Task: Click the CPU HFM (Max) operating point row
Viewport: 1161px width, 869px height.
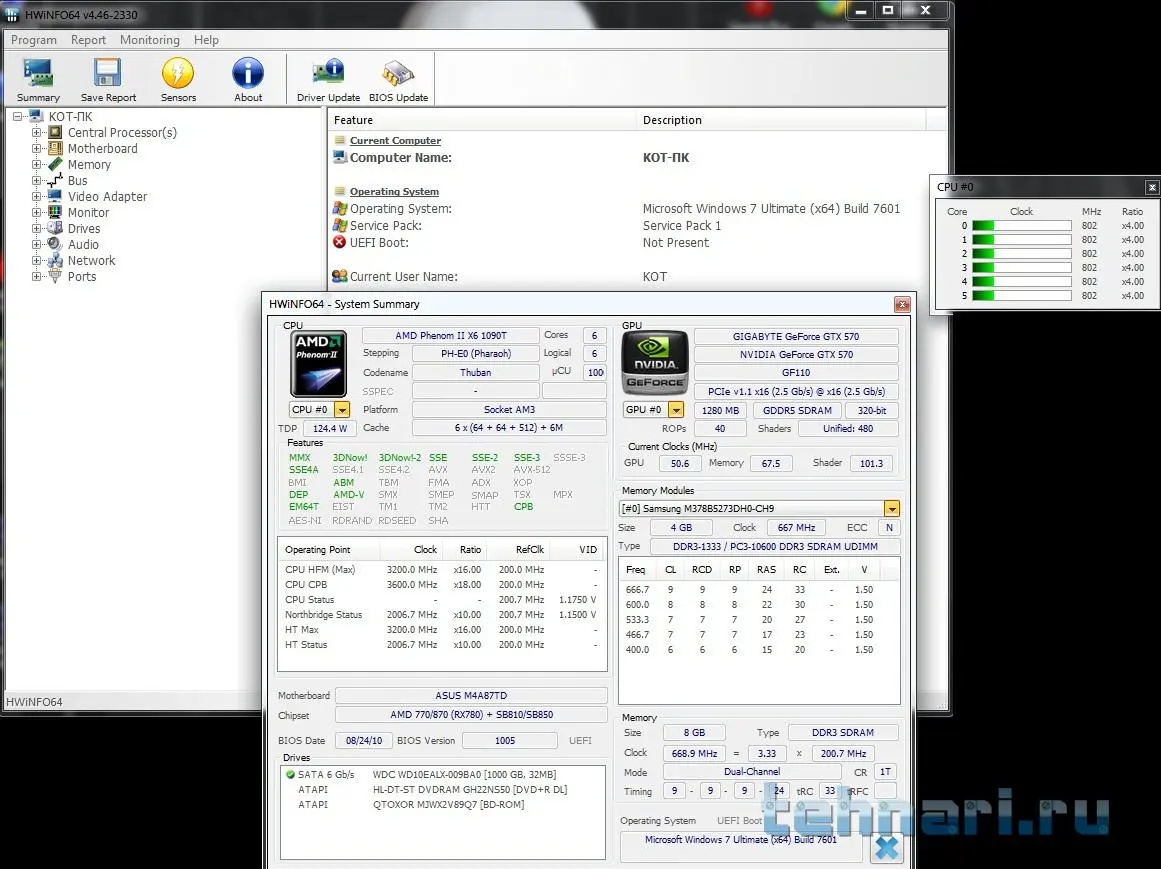Action: [x=442, y=570]
